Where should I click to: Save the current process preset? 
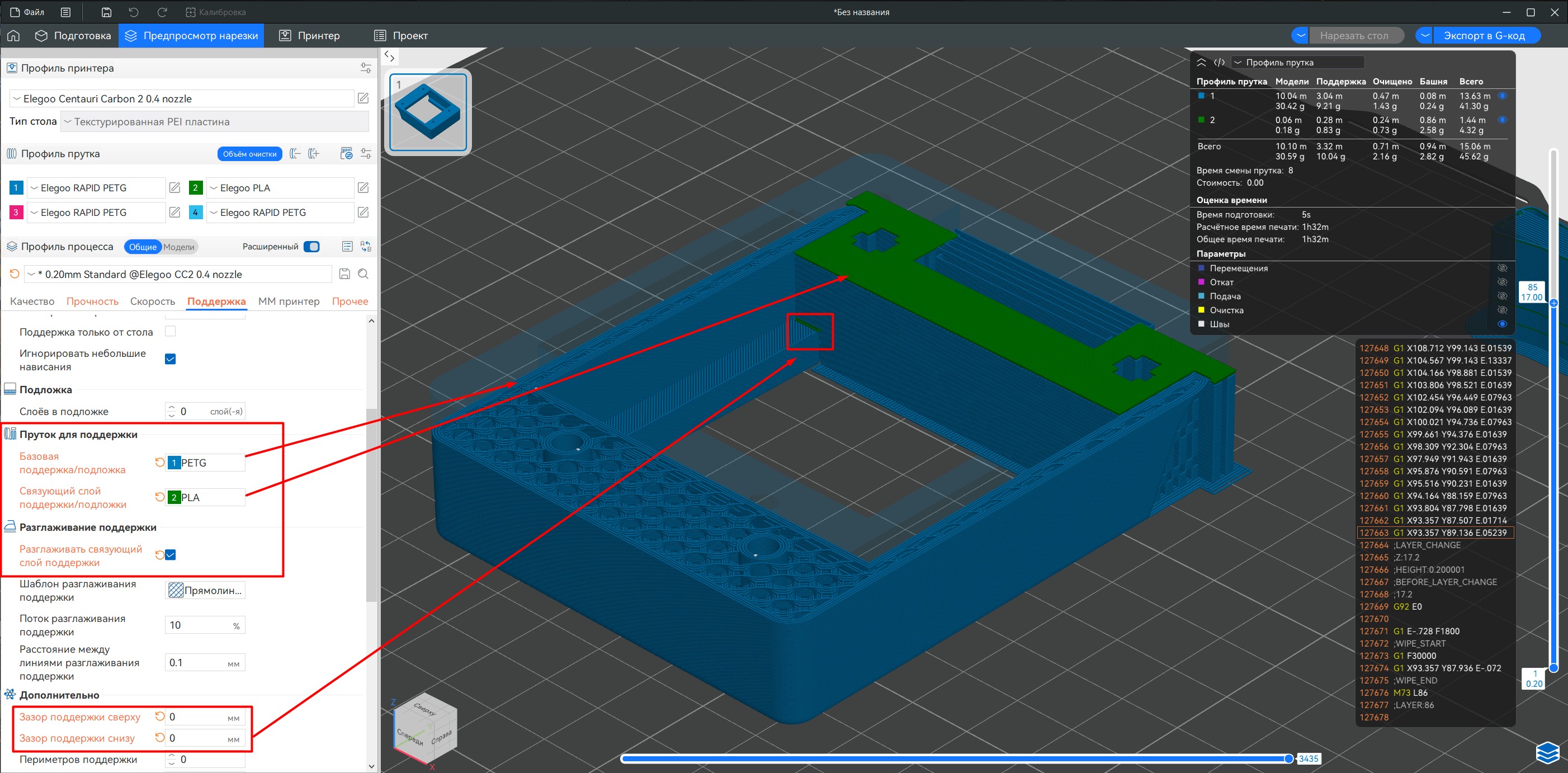pos(344,274)
